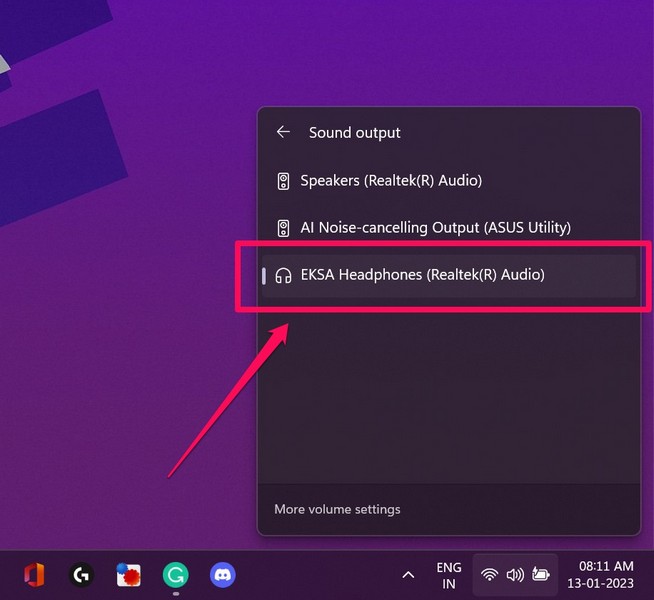Open the clock and date calendar
The height and width of the screenshot is (600, 654).
(x=606, y=575)
